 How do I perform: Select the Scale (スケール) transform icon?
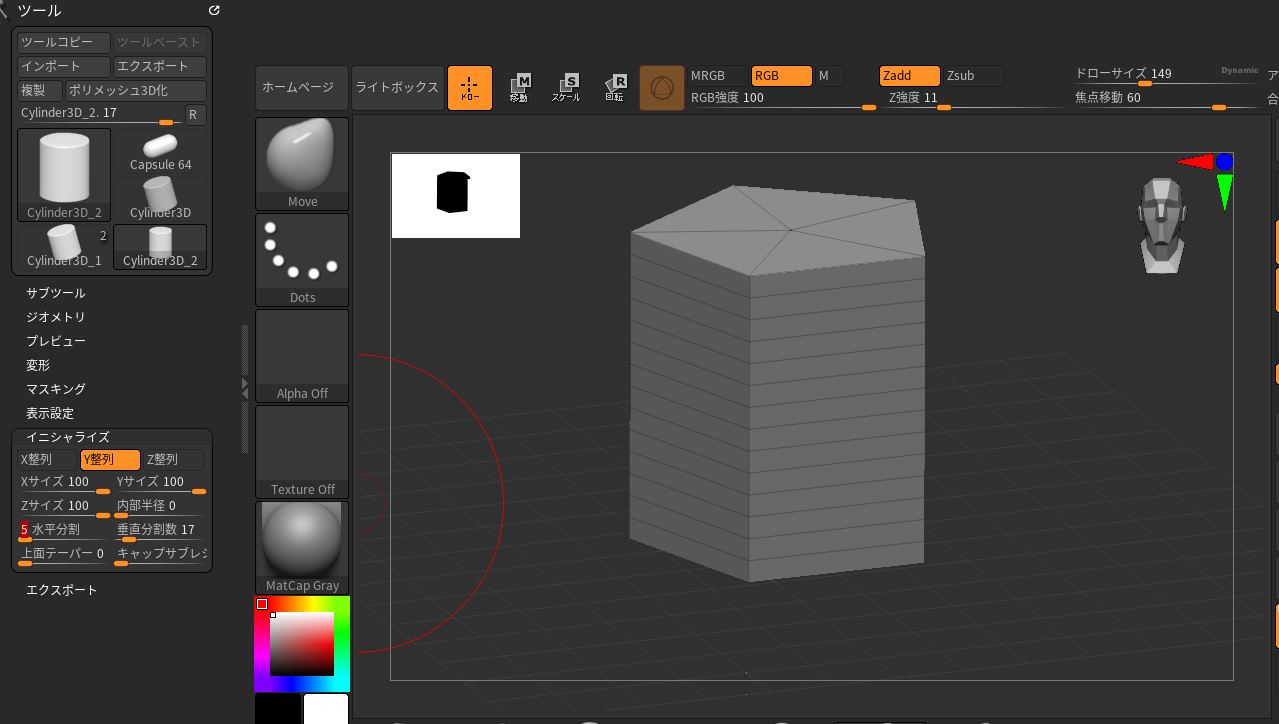[x=567, y=88]
